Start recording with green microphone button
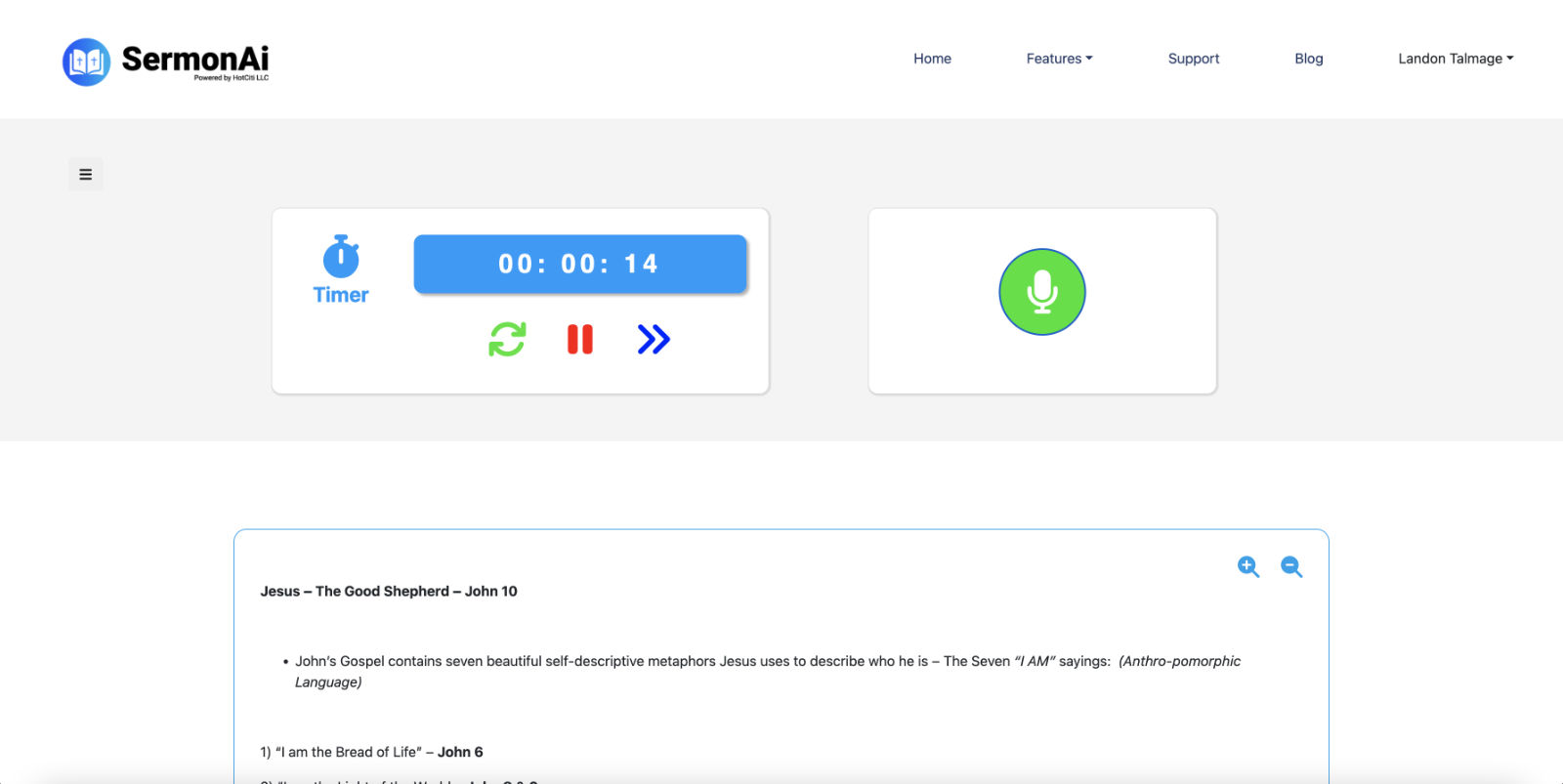This screenshot has width=1563, height=784. [1042, 292]
